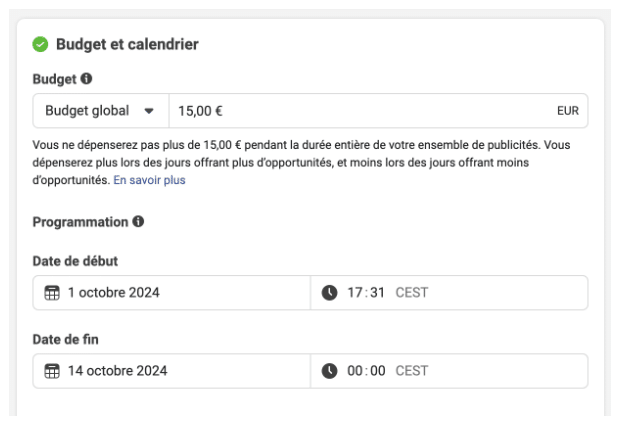Click the clock icon beside 17:31
The image size is (618, 427).
pos(329,293)
